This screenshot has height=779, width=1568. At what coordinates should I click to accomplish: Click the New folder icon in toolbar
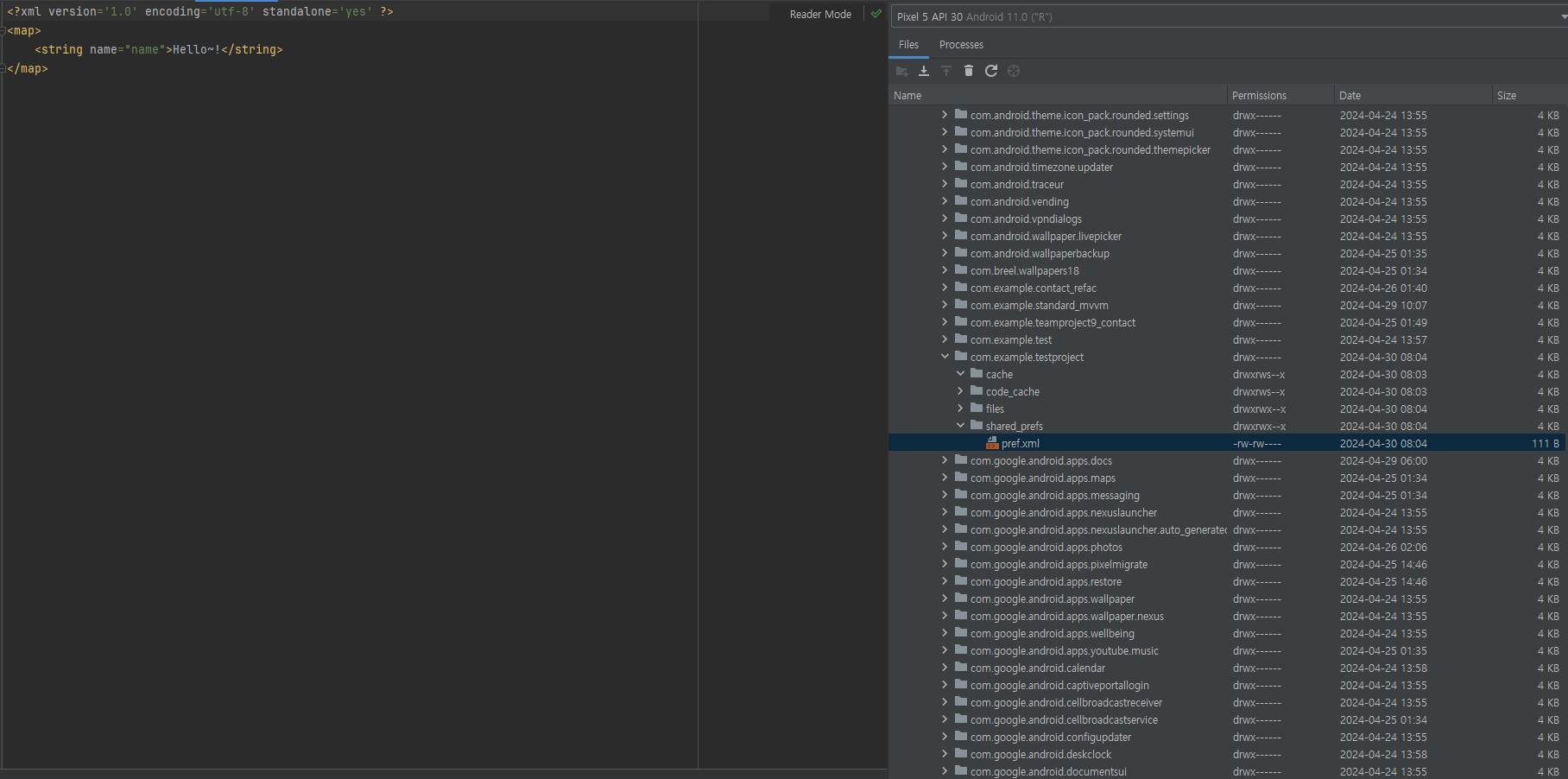point(901,71)
